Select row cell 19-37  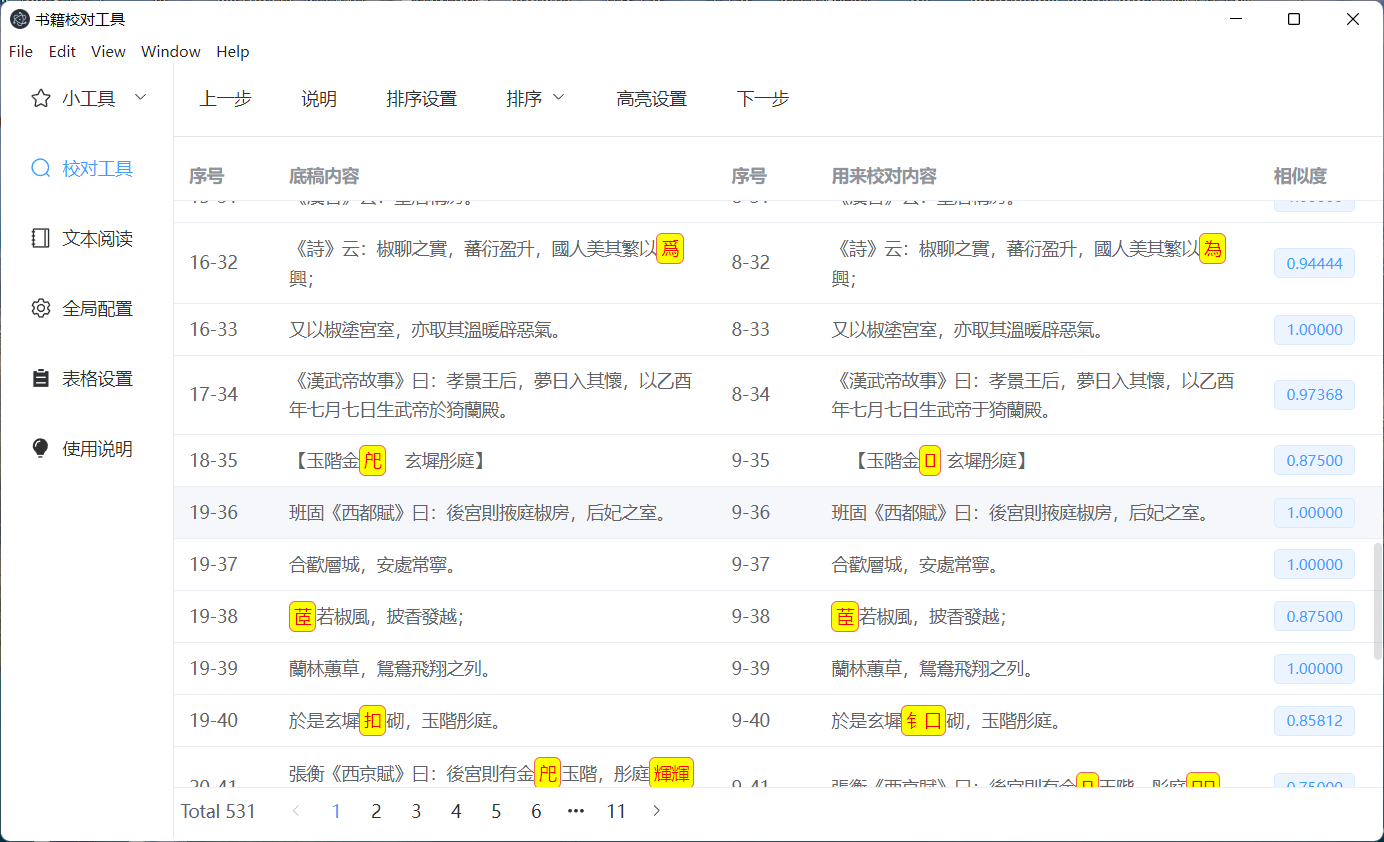[214, 564]
